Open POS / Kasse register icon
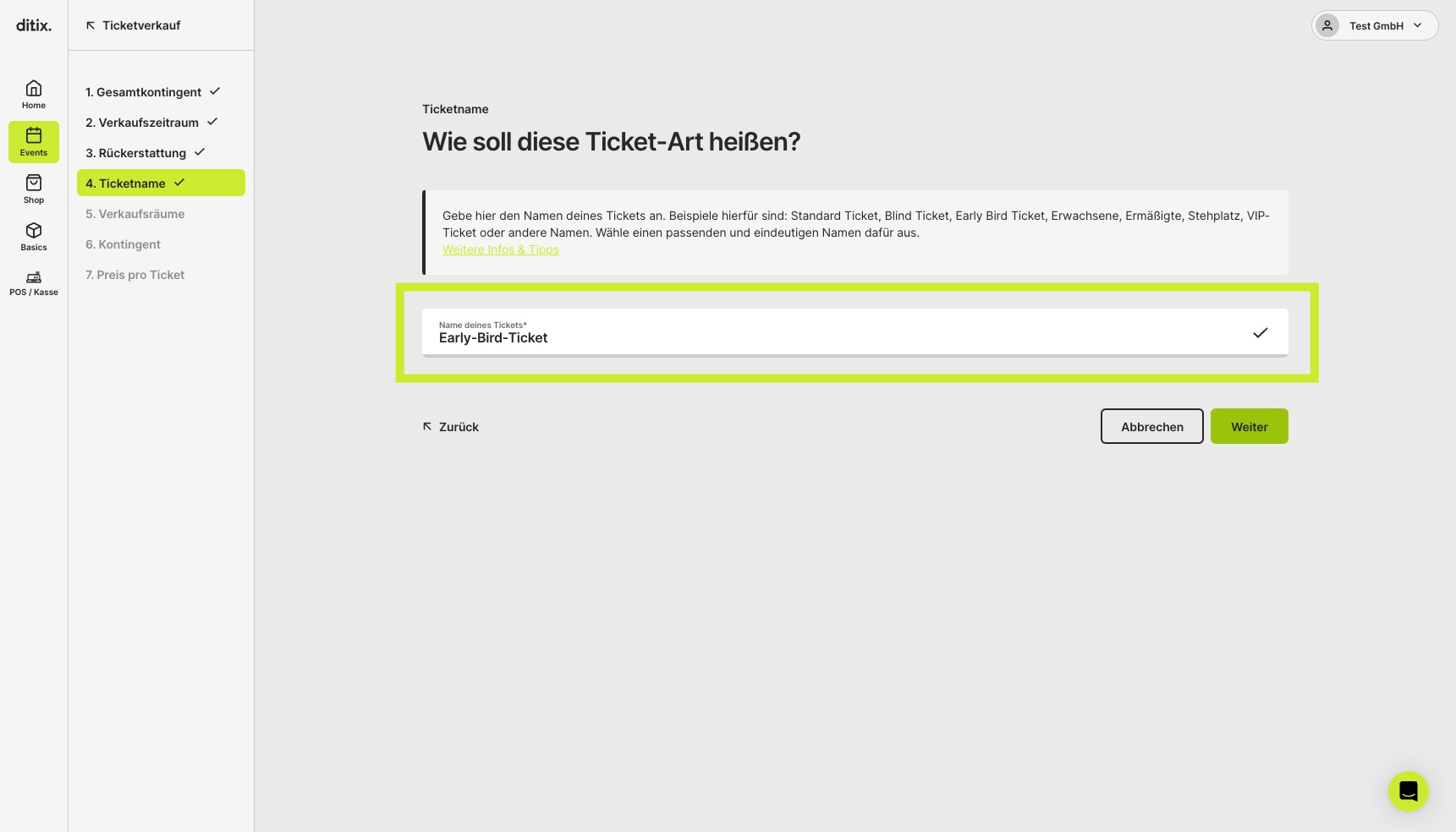 (x=34, y=277)
